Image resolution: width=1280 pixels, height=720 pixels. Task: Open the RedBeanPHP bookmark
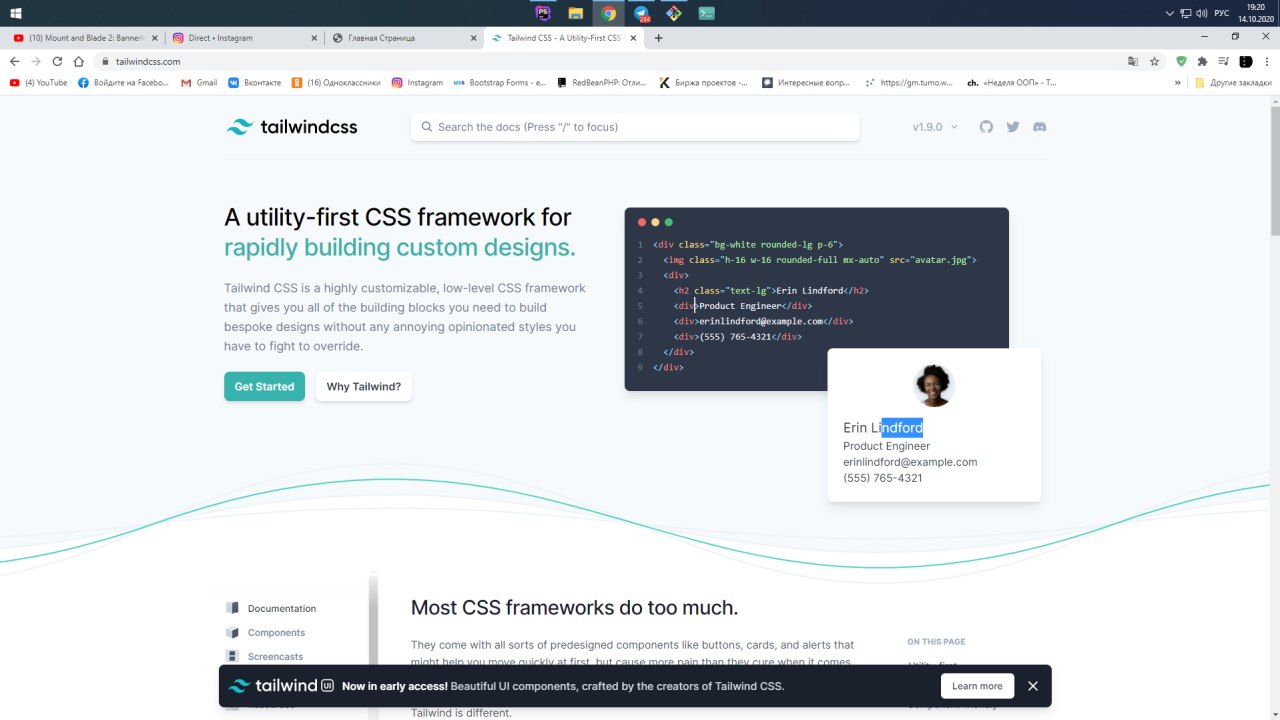point(602,83)
